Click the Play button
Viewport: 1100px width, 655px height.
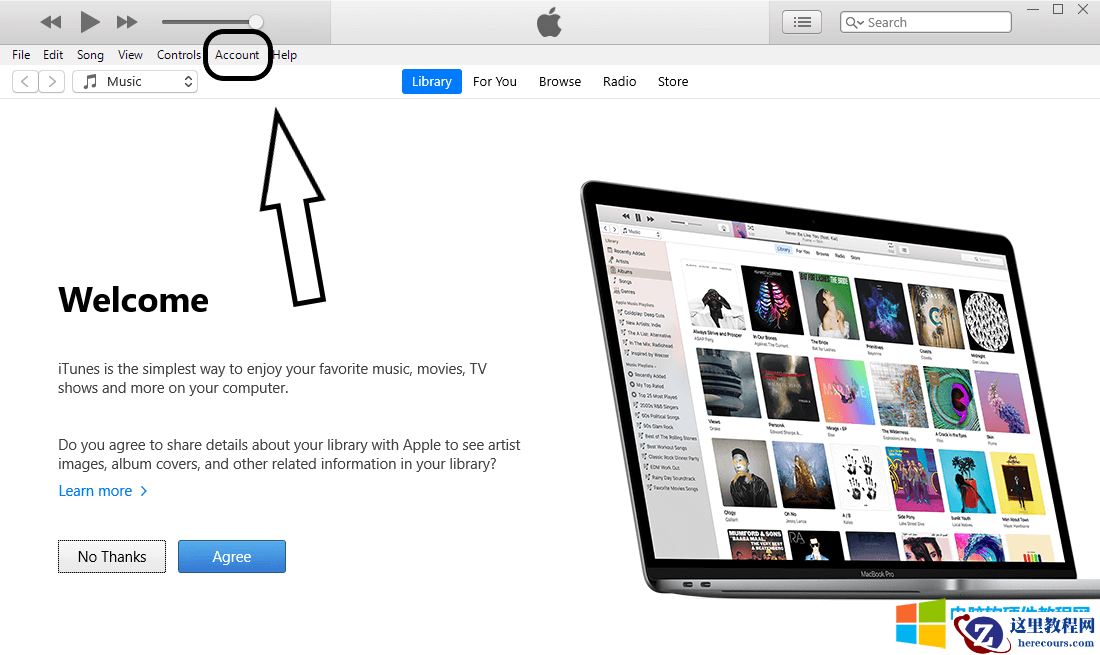tap(89, 22)
